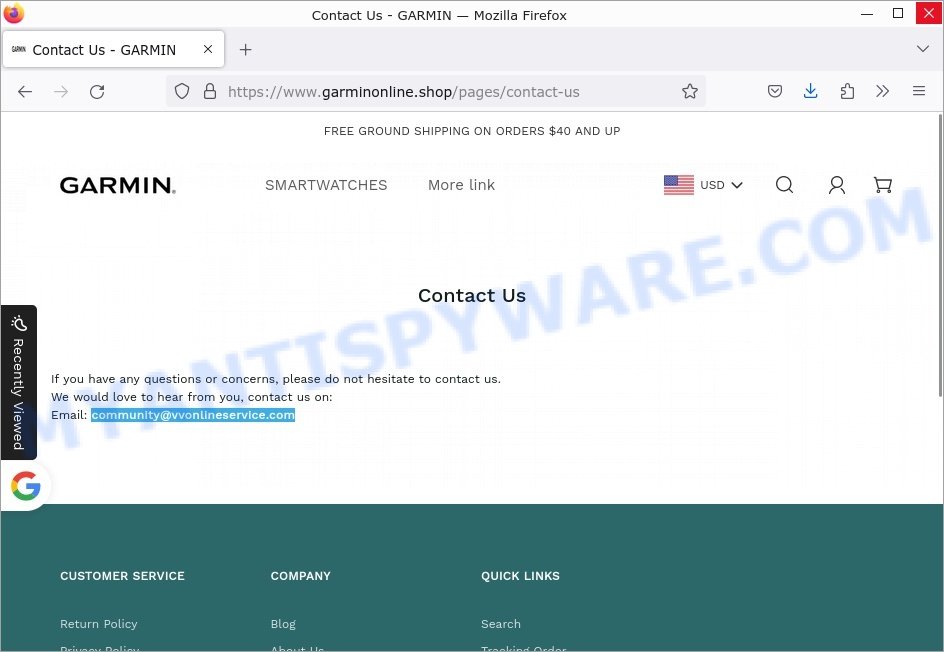Click the page vertical scrollbar
944x652 pixels.
point(939,256)
